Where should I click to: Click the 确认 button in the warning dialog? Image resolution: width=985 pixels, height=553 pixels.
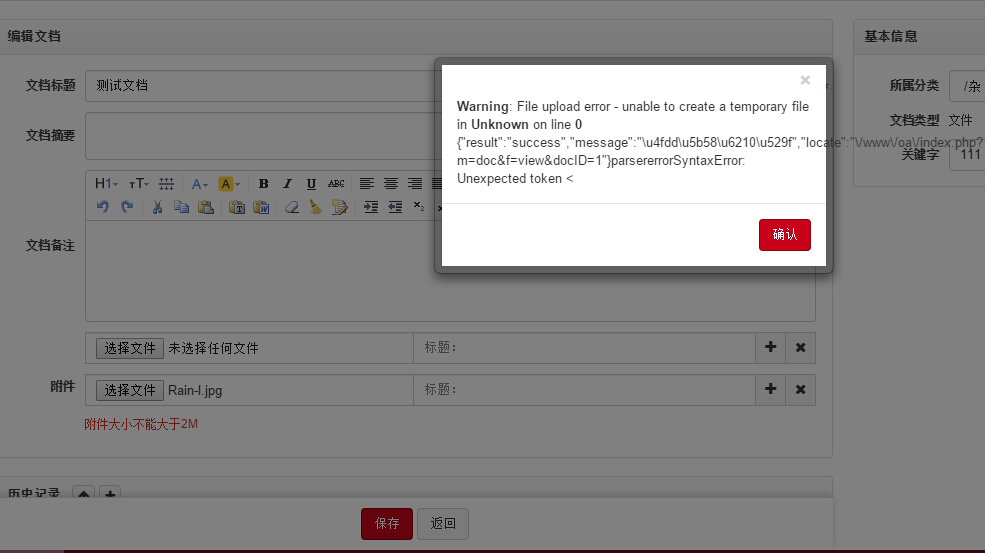tap(785, 234)
